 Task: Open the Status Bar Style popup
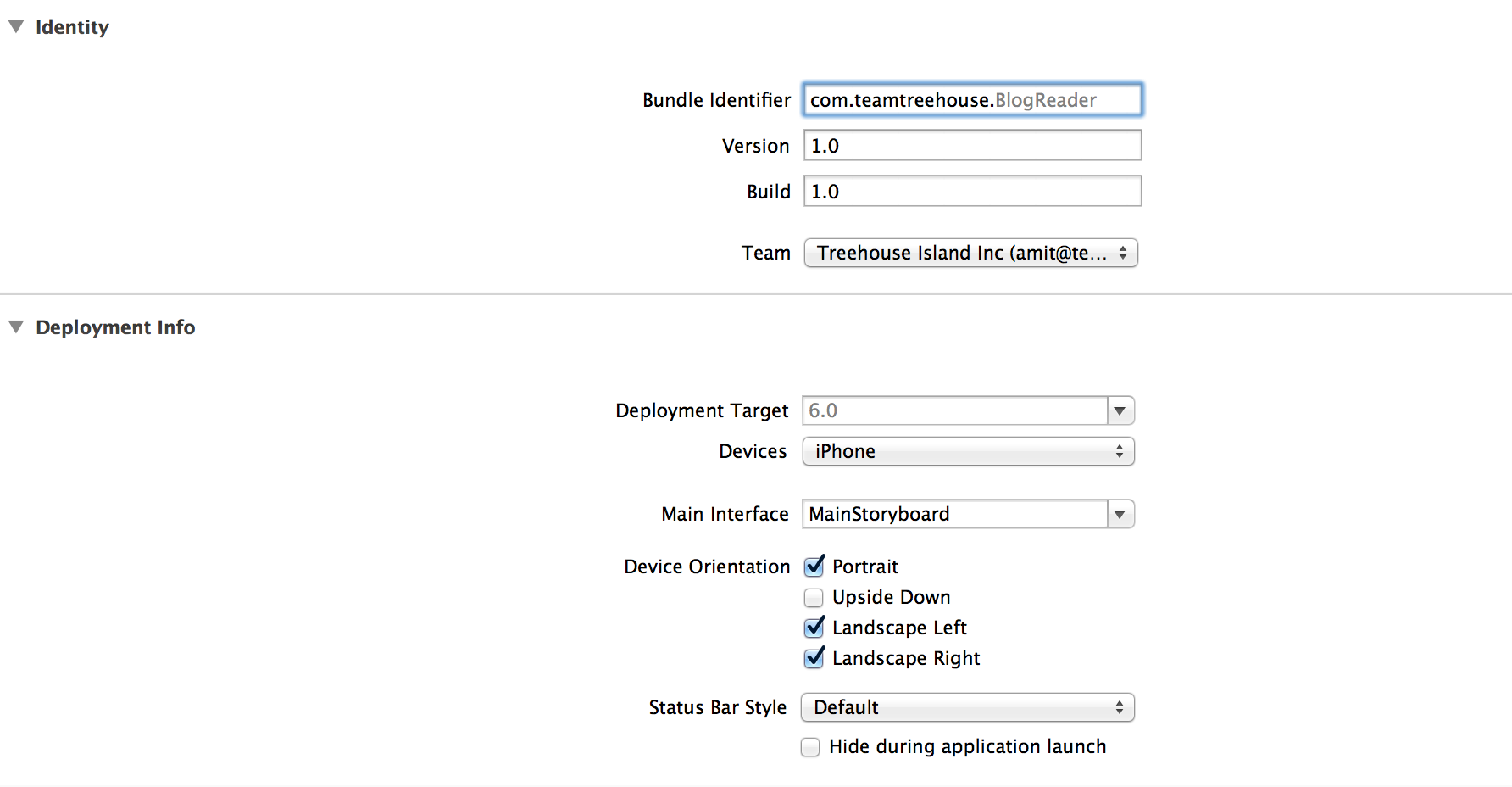(x=967, y=708)
